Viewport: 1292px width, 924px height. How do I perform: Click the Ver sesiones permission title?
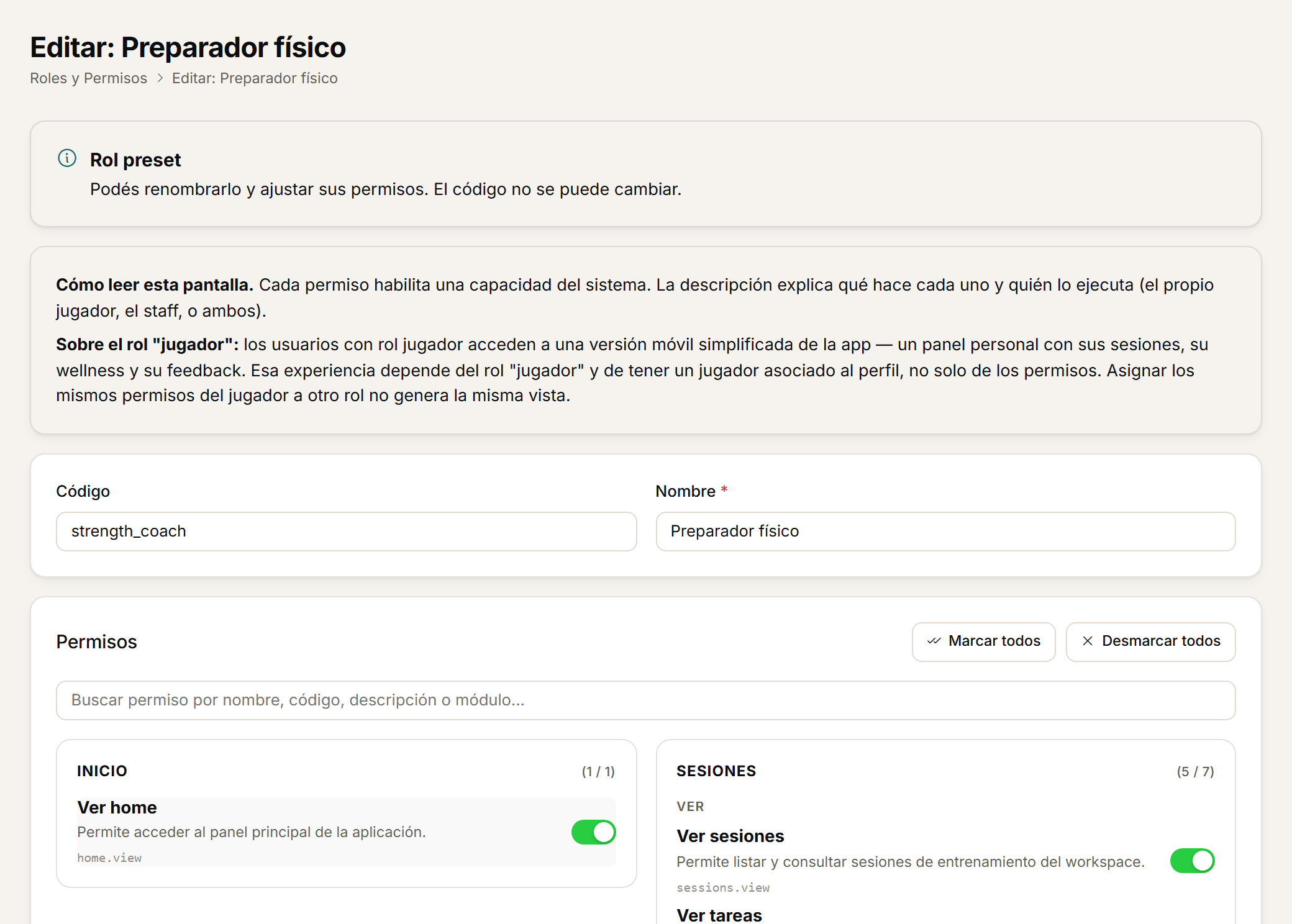(730, 836)
